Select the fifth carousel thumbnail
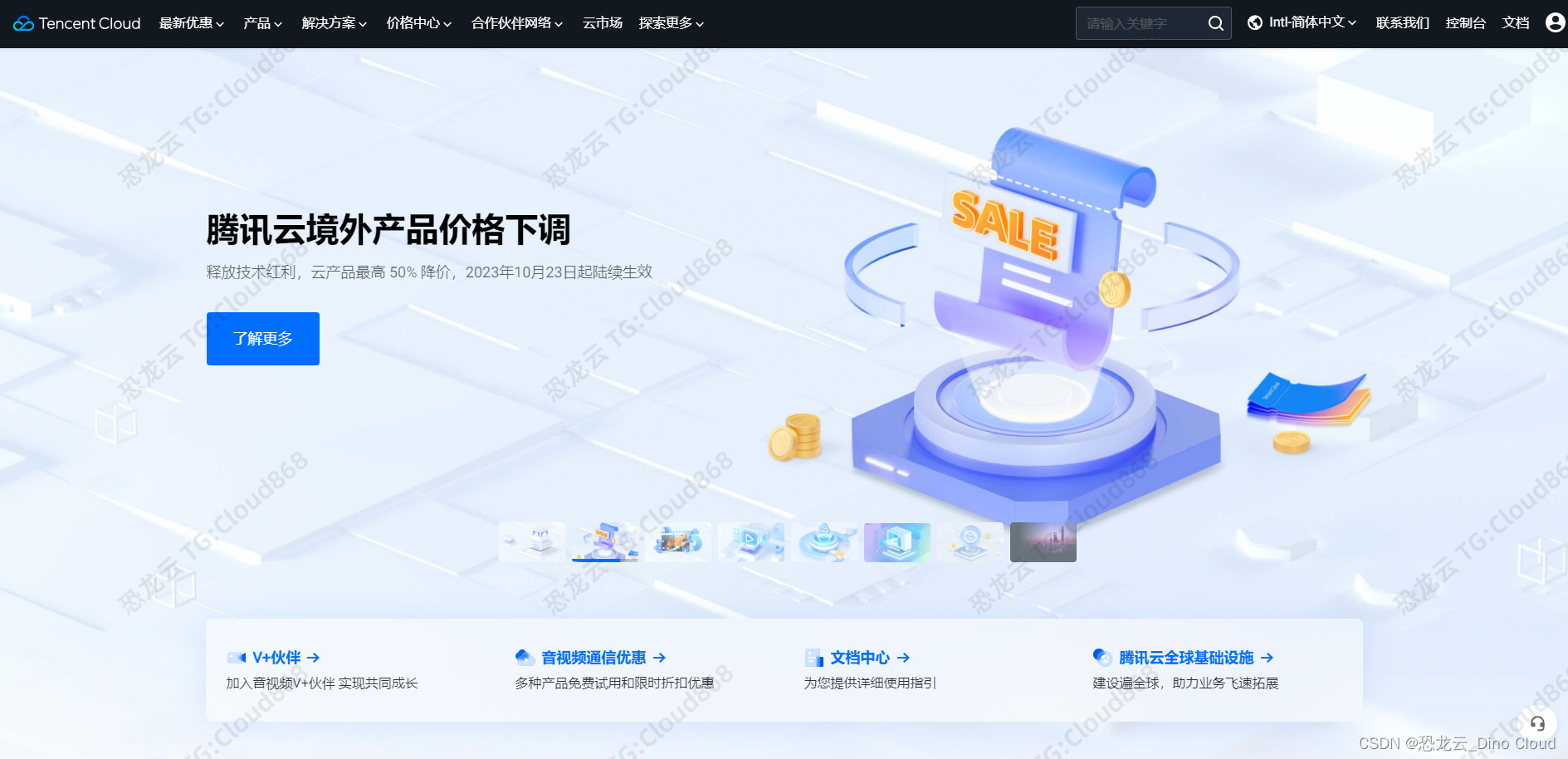1568x759 pixels. 824,542
